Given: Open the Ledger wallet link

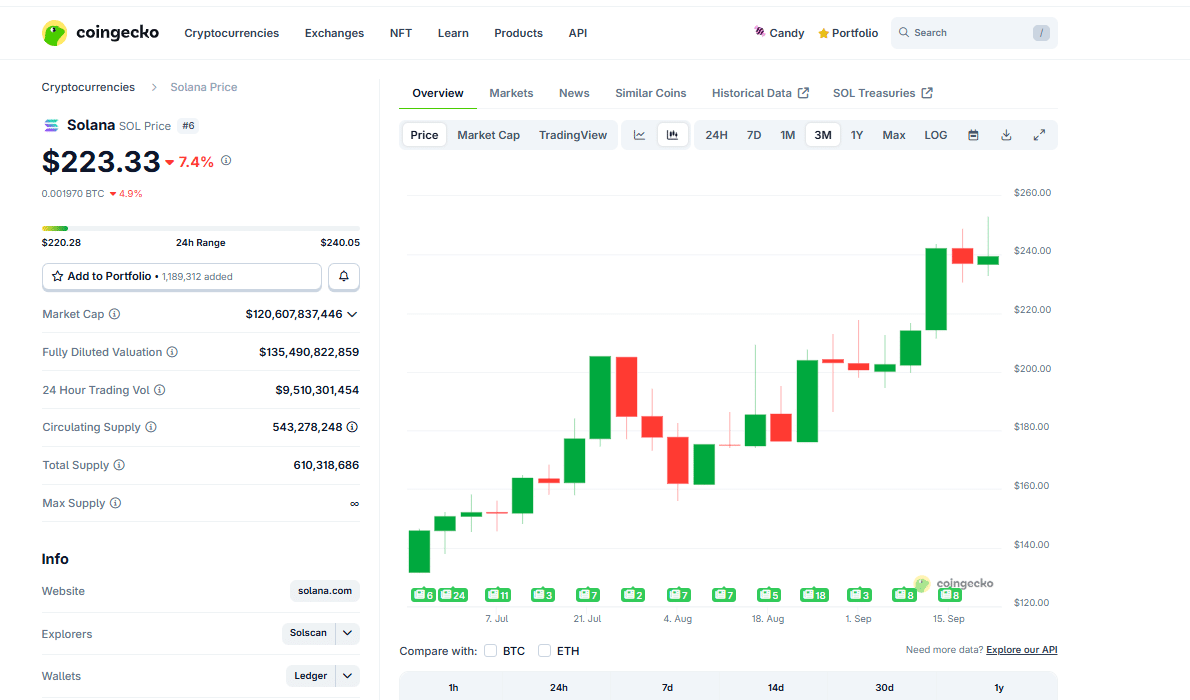Looking at the screenshot, I should (310, 676).
